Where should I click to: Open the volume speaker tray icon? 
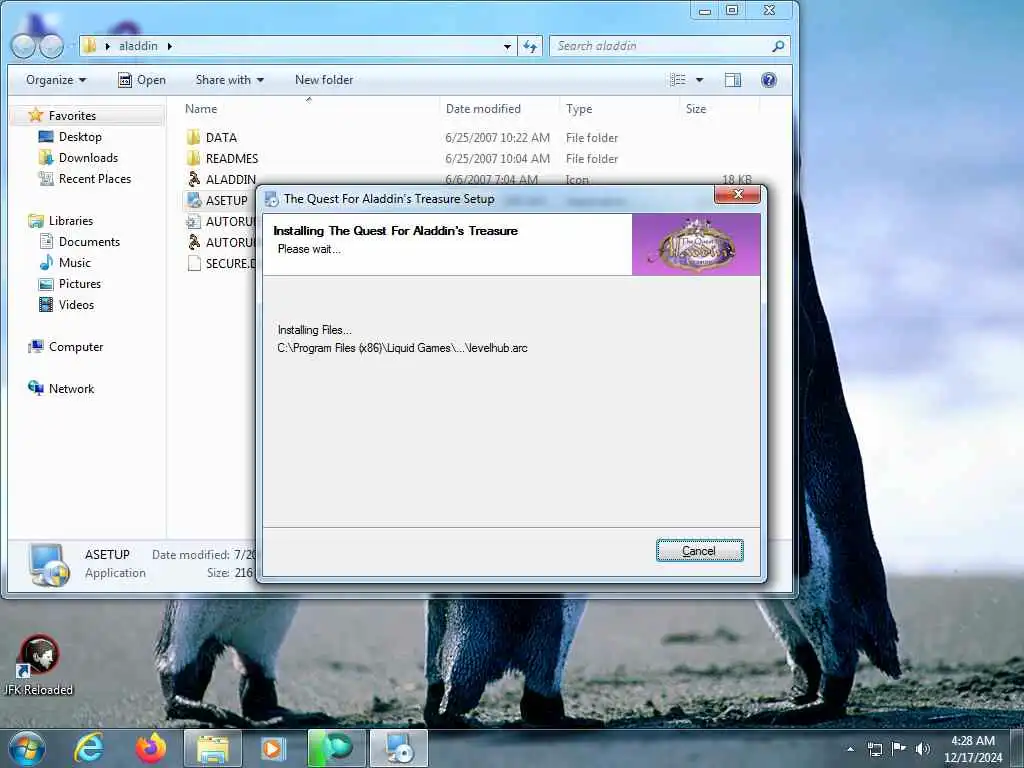coord(922,749)
